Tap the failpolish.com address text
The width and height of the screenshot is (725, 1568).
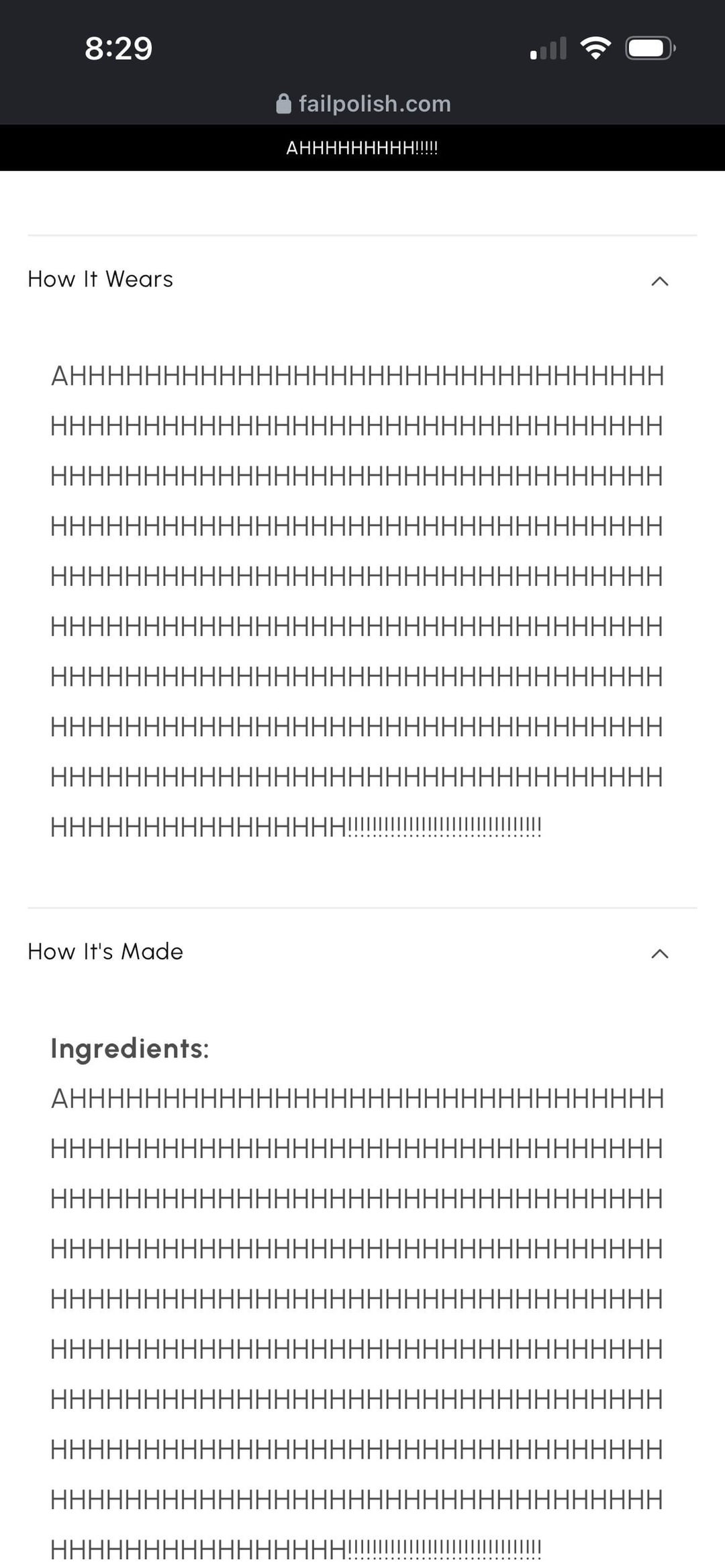coord(375,104)
